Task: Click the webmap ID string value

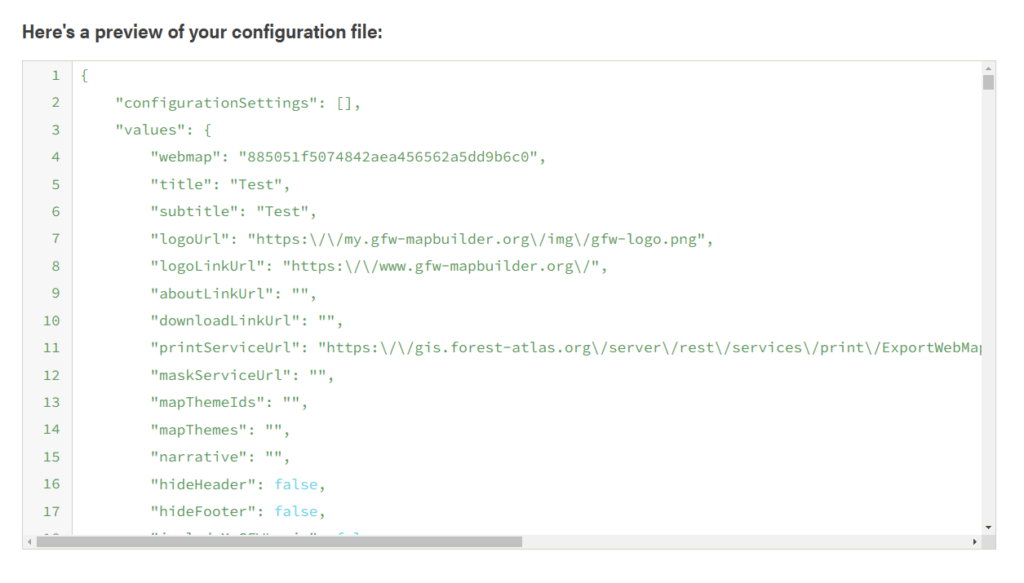Action: (388, 157)
